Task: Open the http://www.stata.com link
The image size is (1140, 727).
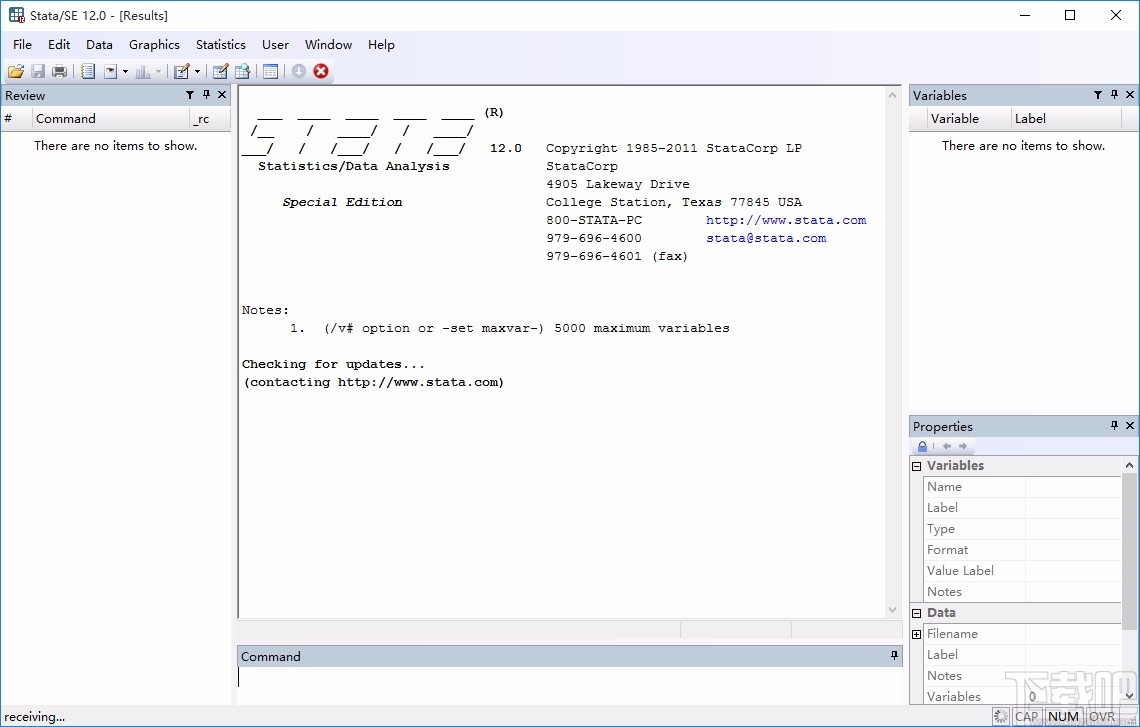Action: [786, 220]
